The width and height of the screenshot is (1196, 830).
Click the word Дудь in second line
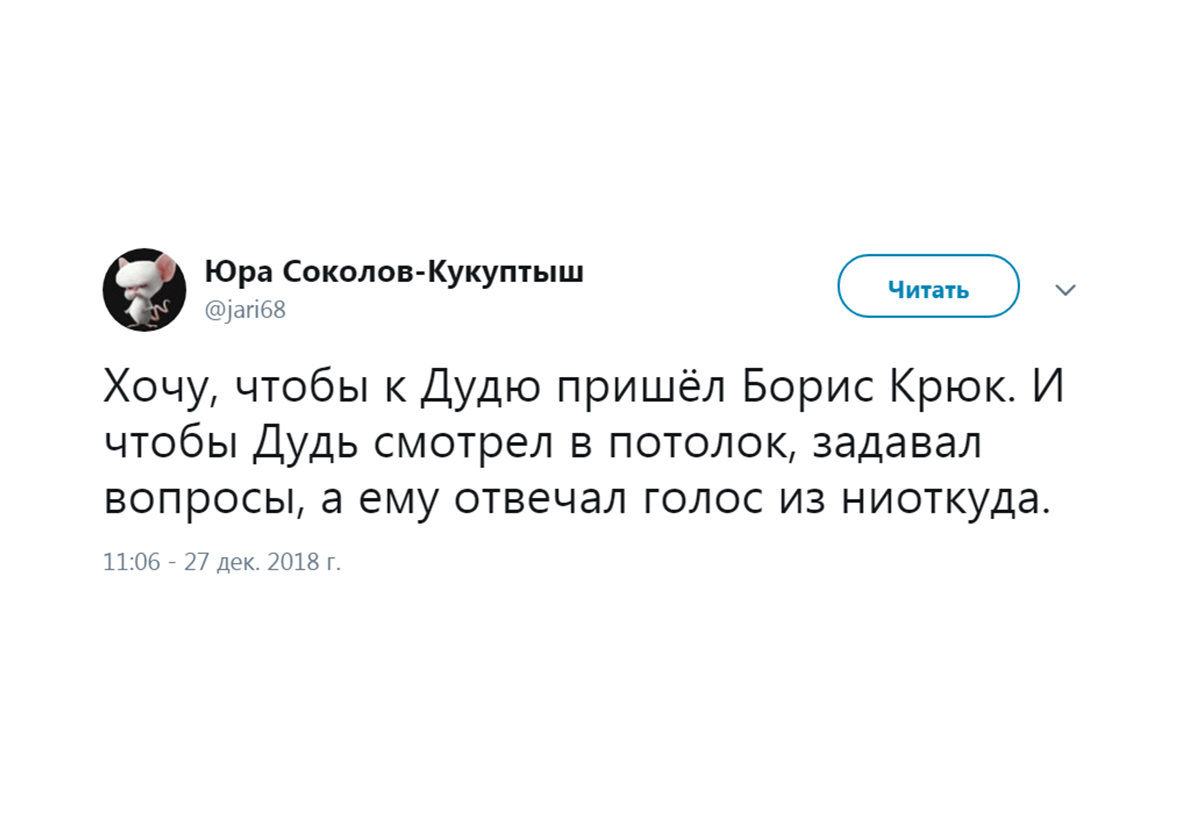click(x=305, y=444)
